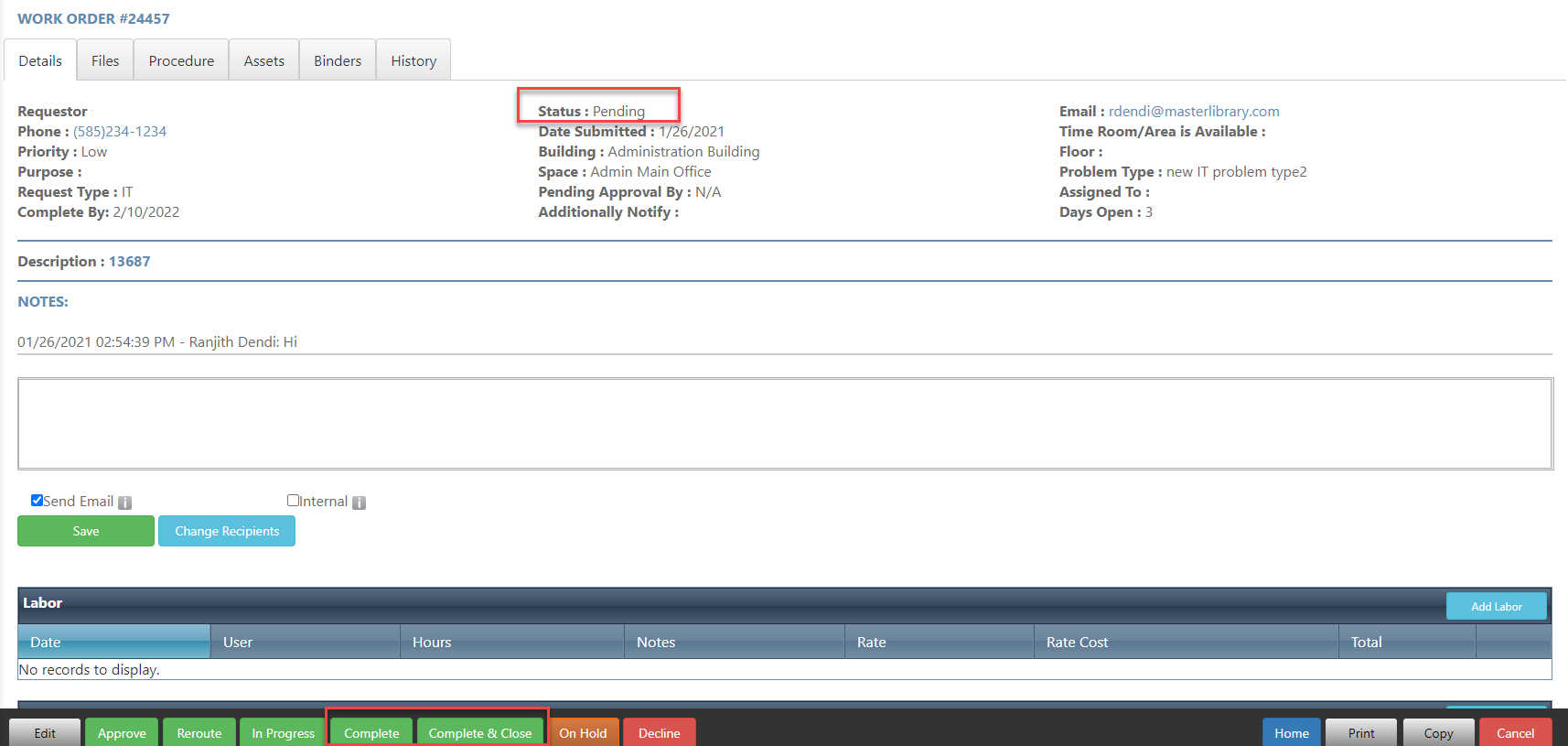Go to the Assets tab
The width and height of the screenshot is (1568, 746).
point(264,60)
